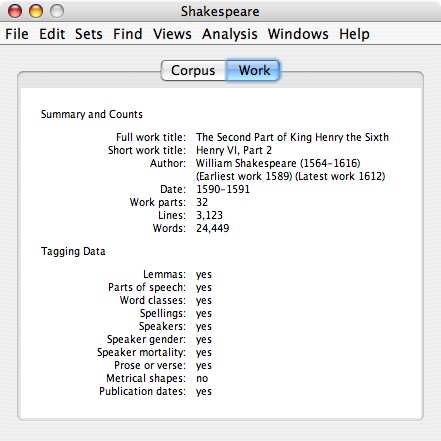441x441 pixels.
Task: Click the author text 'William Shakespeare (1564-1616)'
Action: click(278, 163)
